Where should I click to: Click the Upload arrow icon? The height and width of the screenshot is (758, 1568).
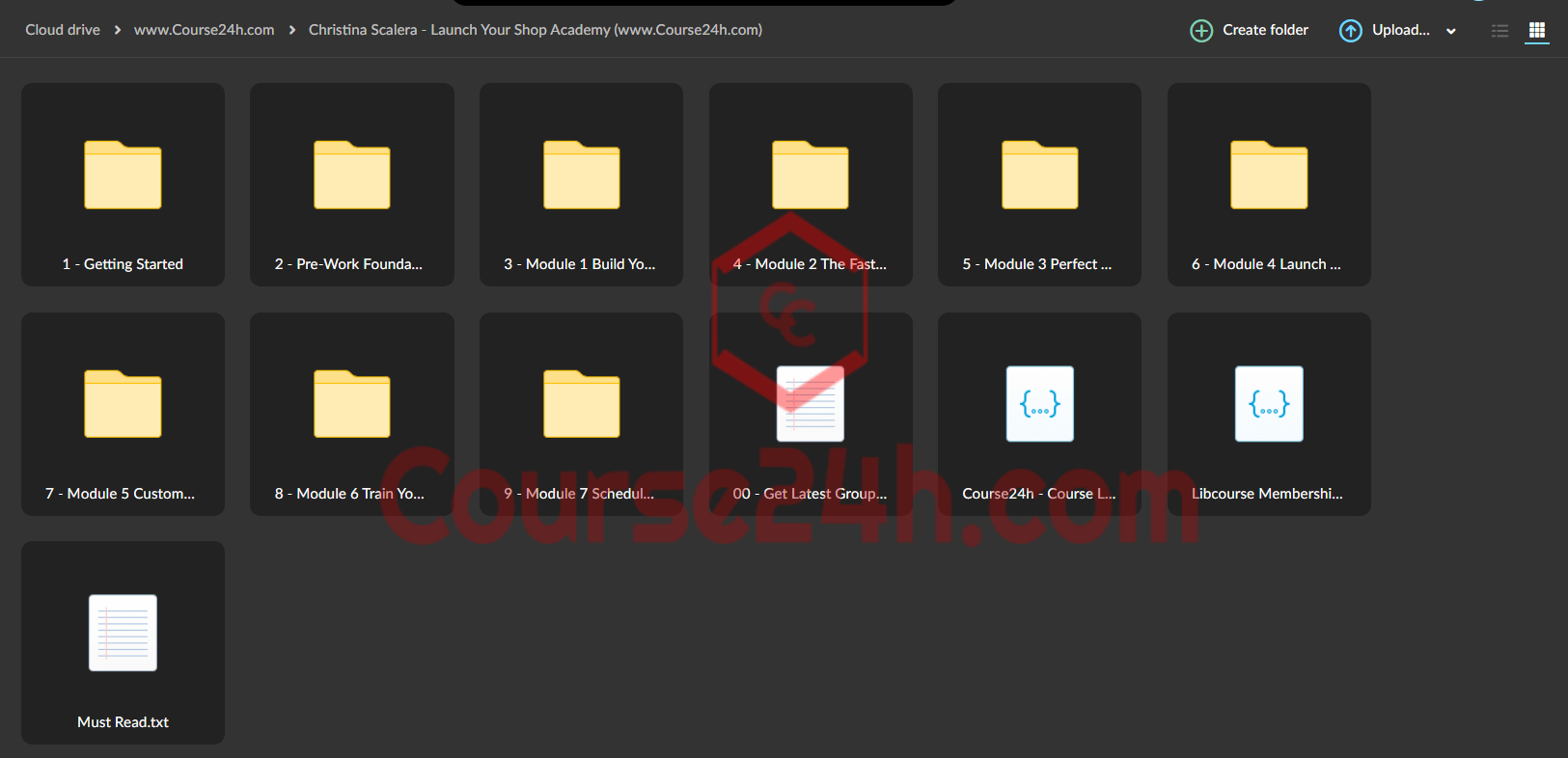[1351, 31]
